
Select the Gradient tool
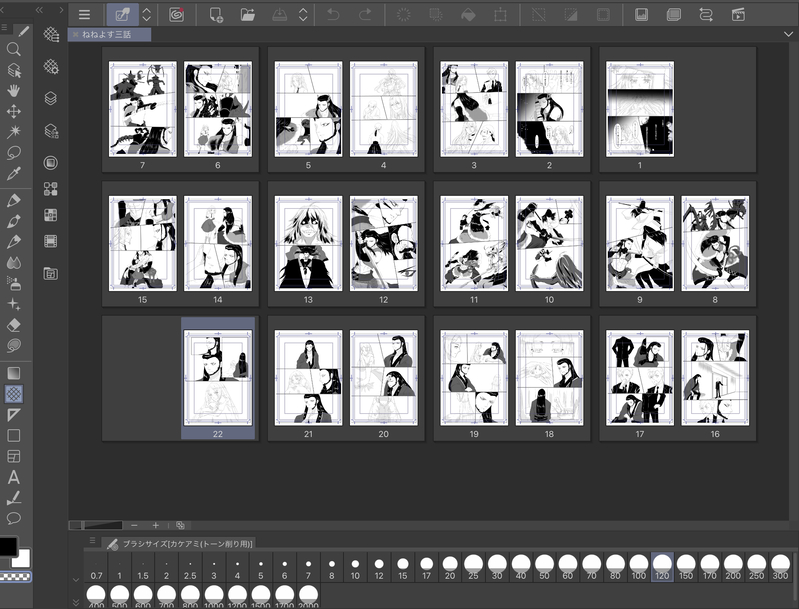pos(14,373)
